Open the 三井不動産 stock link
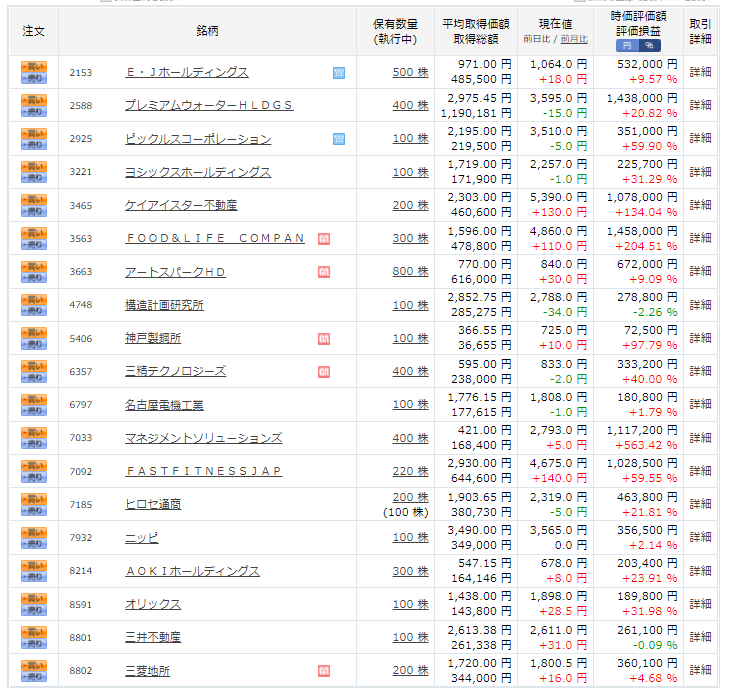 tap(153, 637)
